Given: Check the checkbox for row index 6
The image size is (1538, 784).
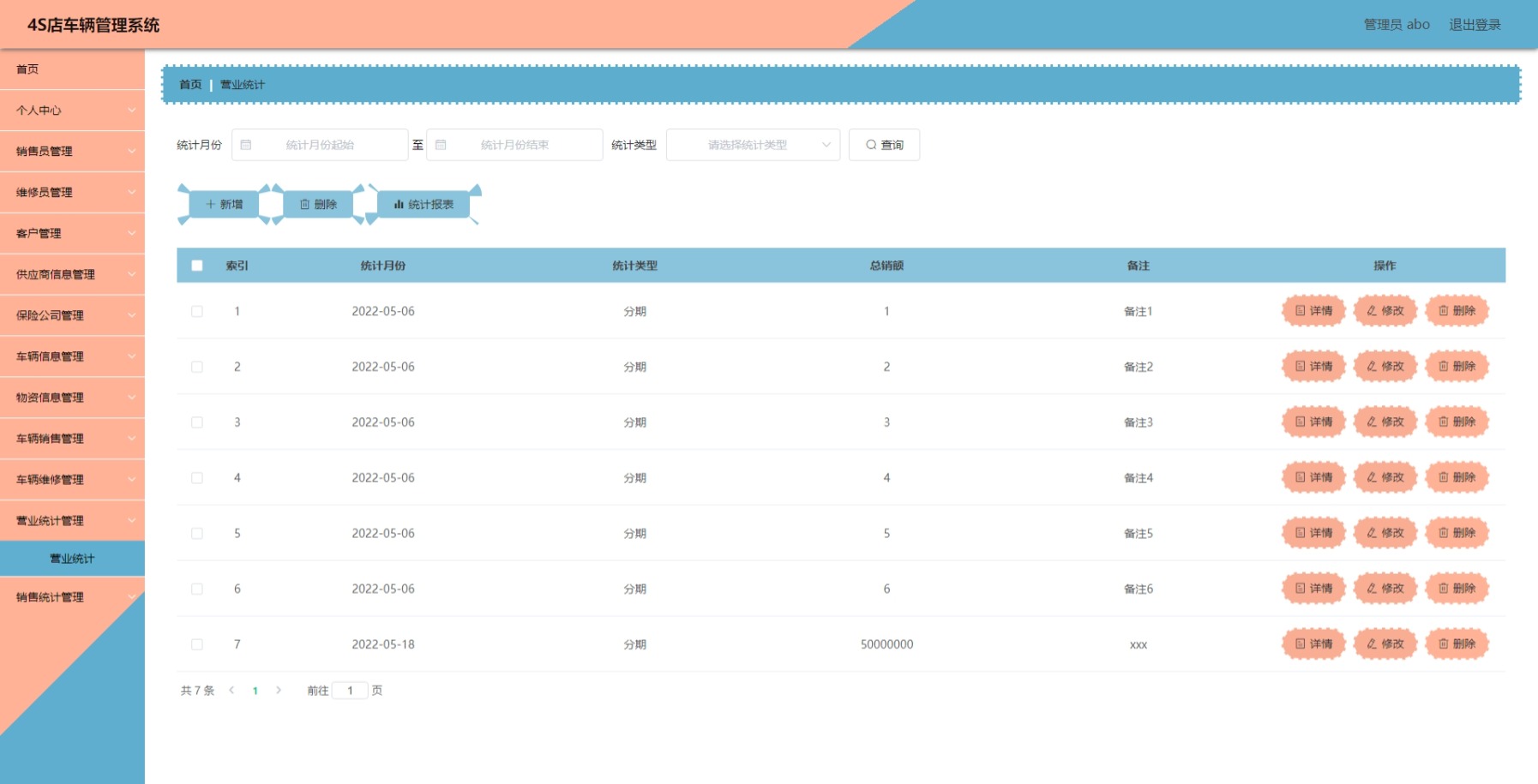Looking at the screenshot, I should [197, 589].
